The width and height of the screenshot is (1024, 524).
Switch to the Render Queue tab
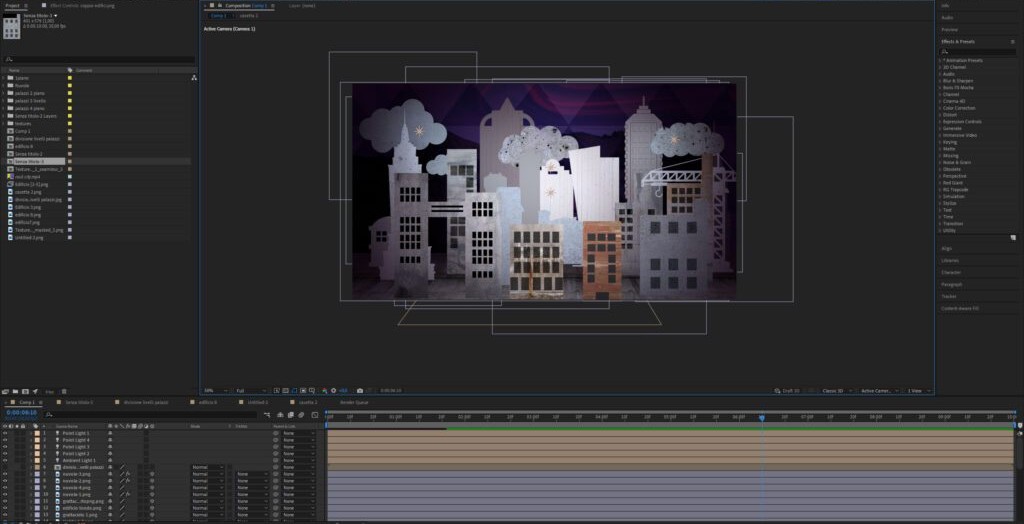point(354,402)
